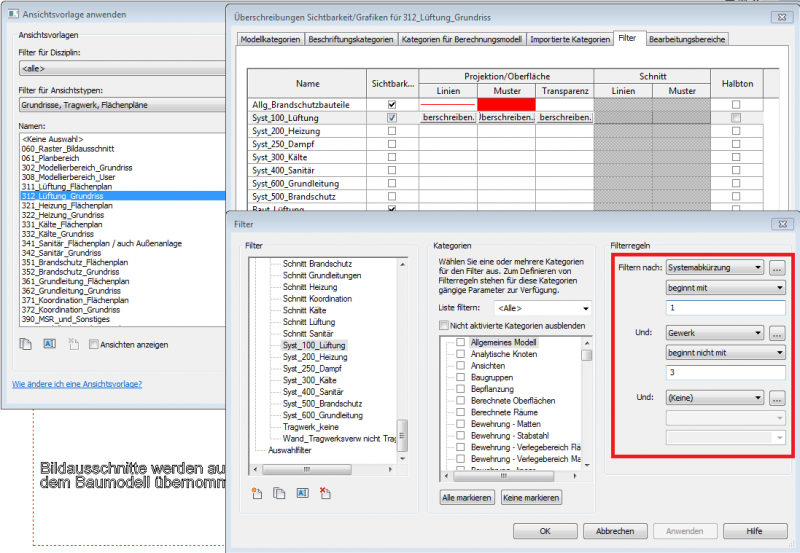Screen dimensions: 800x553
Task: Open the Filtern nach Systemabkürzung dropdown
Action: [x=714, y=268]
